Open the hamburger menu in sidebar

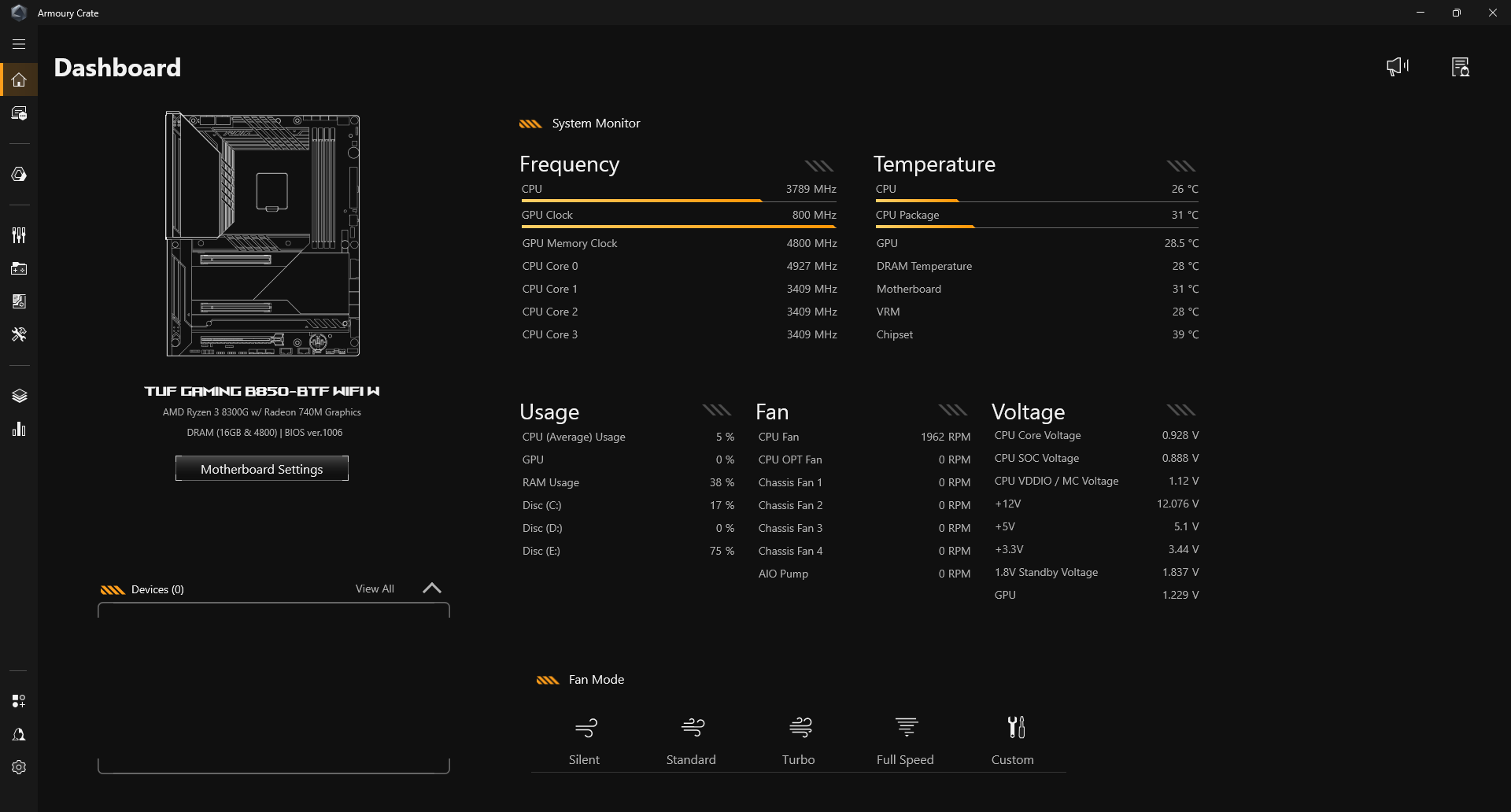tap(19, 45)
